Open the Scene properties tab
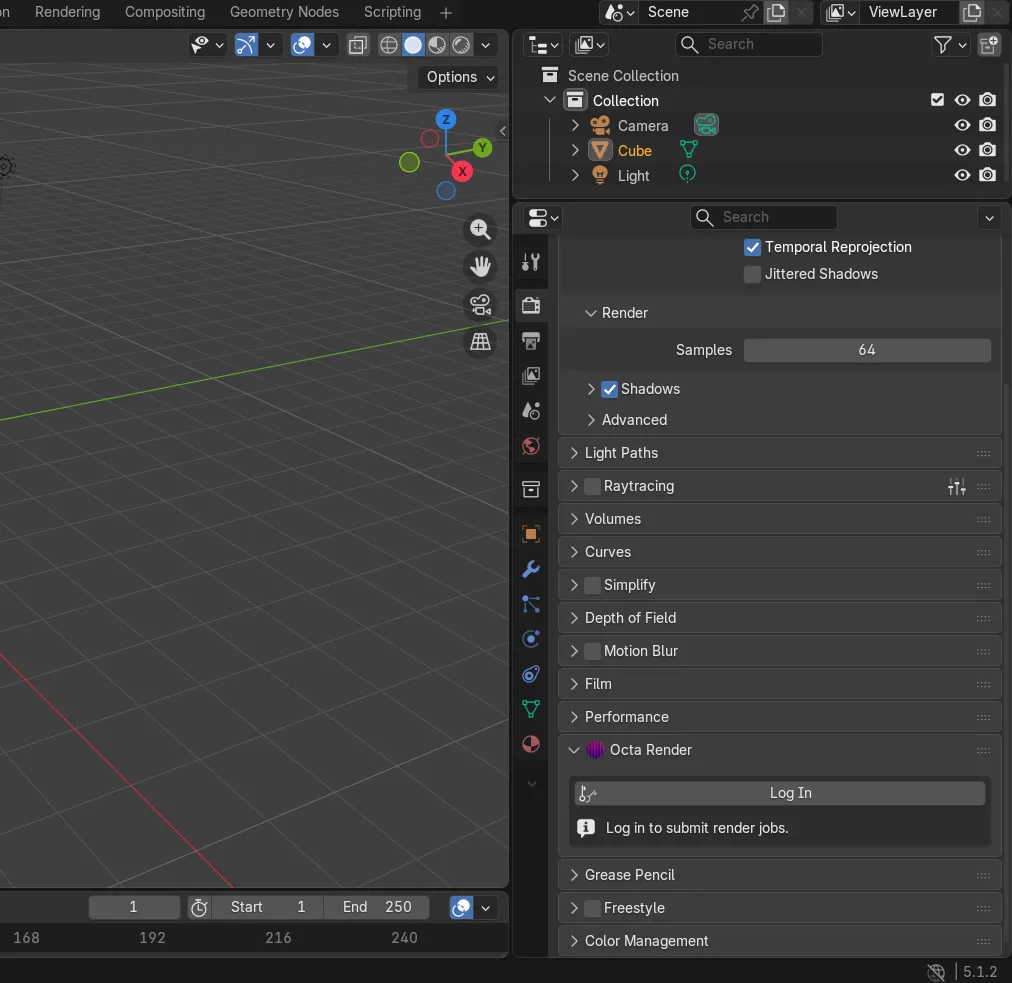Screen dimensions: 1012x983 coord(531,410)
